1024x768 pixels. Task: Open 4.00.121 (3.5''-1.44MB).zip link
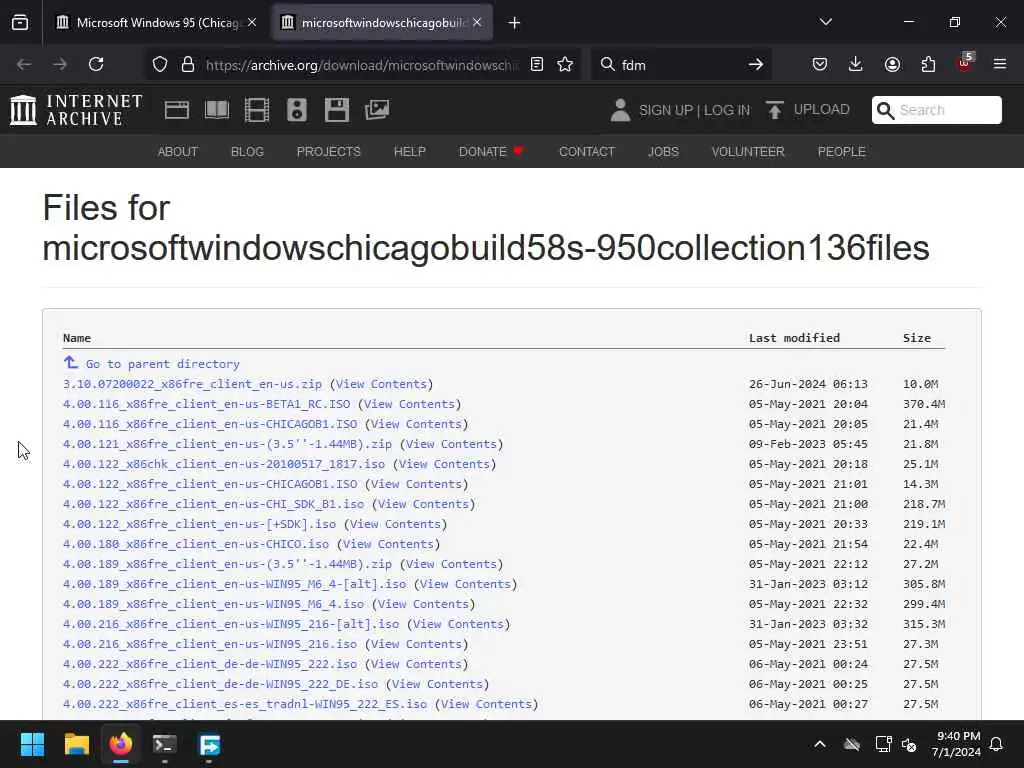pos(227,444)
